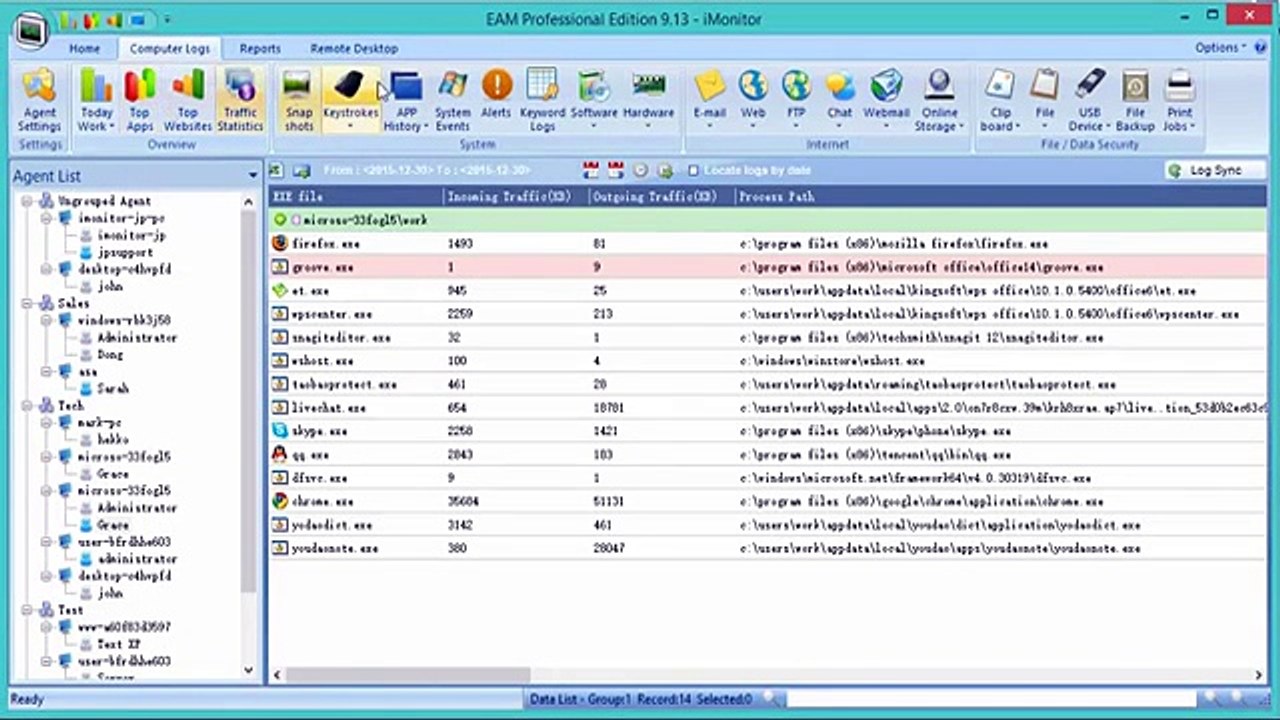Click the Process Path column header
Screen dimensions: 1280x720
(x=1001, y=197)
